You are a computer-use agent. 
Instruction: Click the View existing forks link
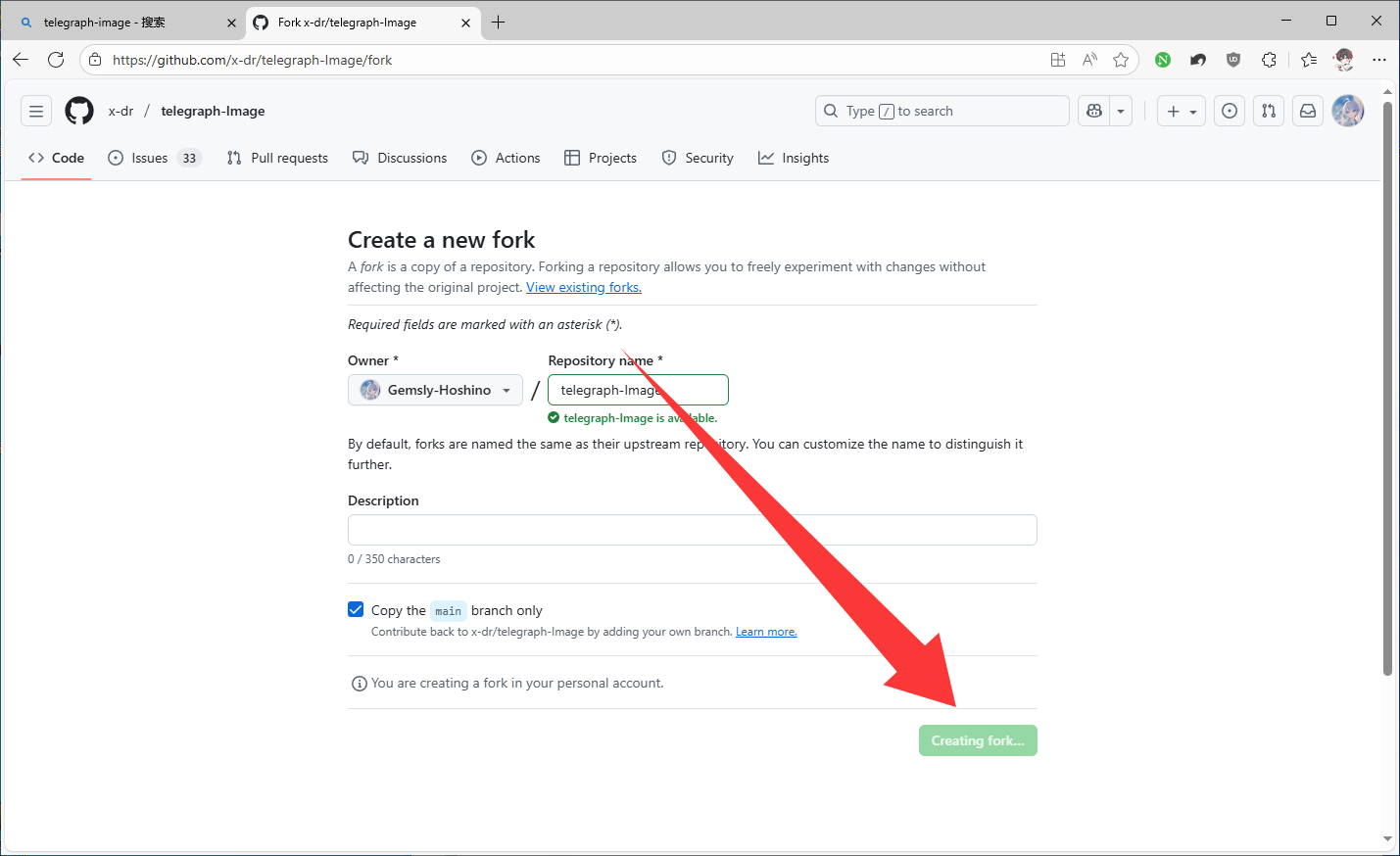point(584,287)
